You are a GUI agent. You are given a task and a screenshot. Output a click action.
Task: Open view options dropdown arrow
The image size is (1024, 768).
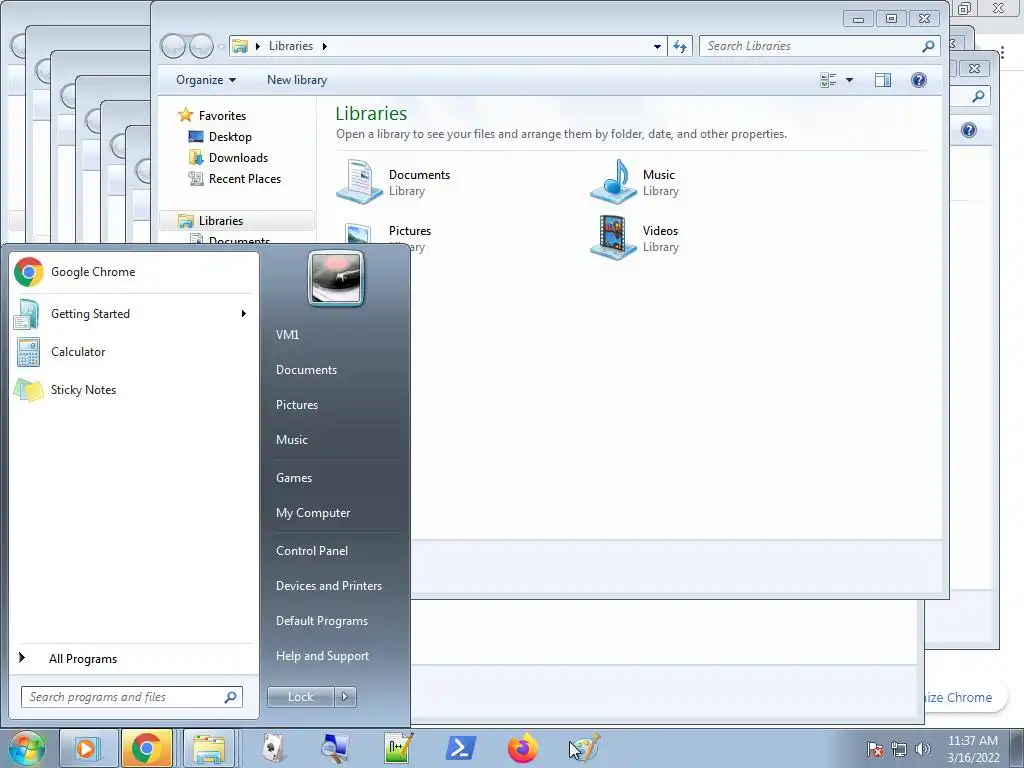850,80
